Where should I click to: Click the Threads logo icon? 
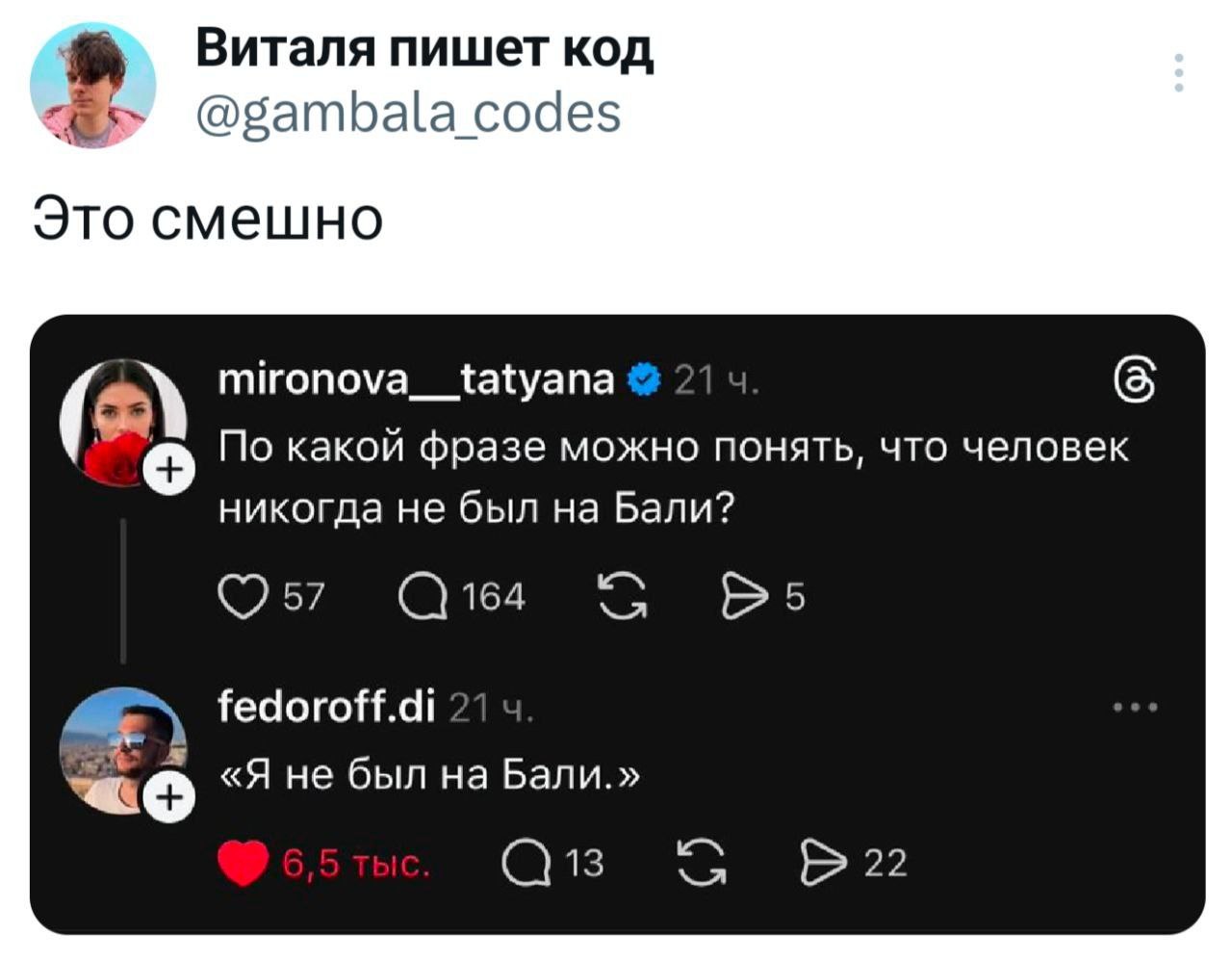point(1138,380)
